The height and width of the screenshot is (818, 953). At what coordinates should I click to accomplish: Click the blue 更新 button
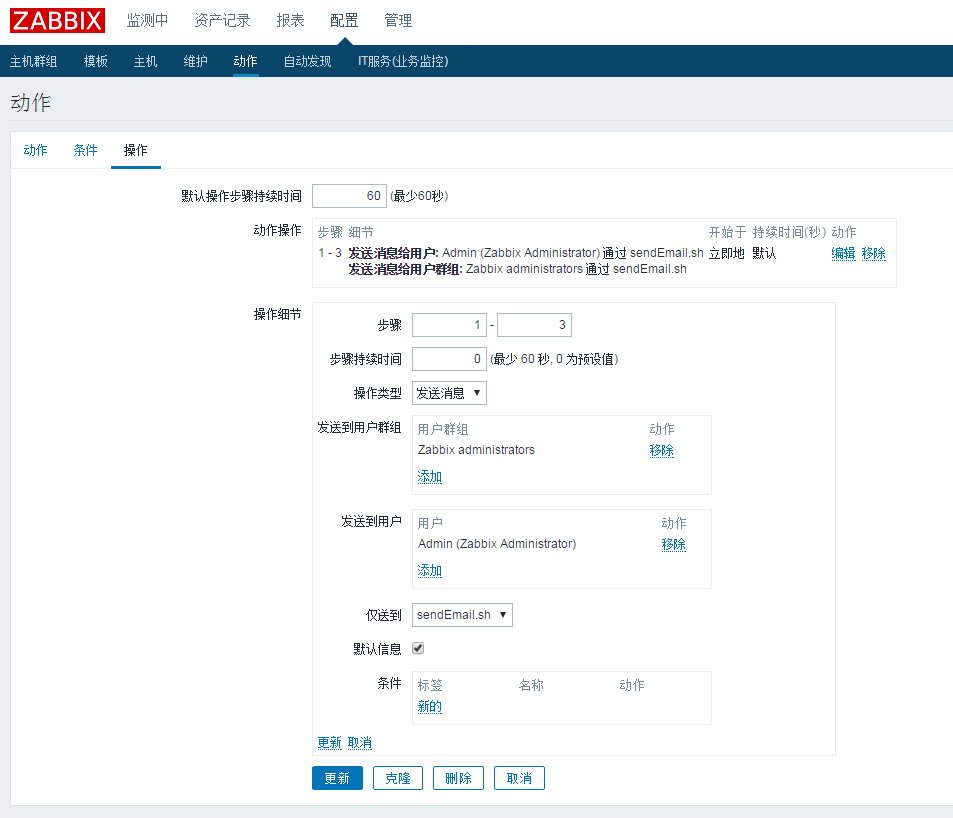click(337, 778)
